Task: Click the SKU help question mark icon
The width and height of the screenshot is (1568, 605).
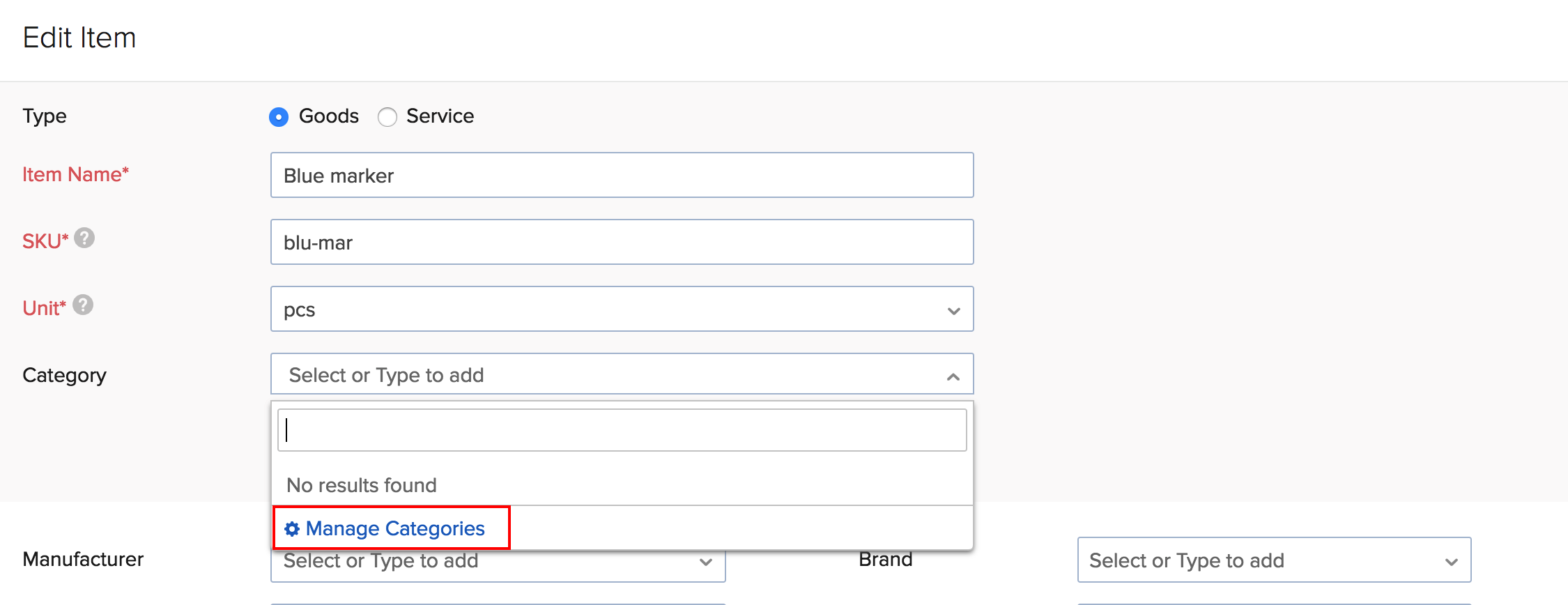Action: point(84,238)
